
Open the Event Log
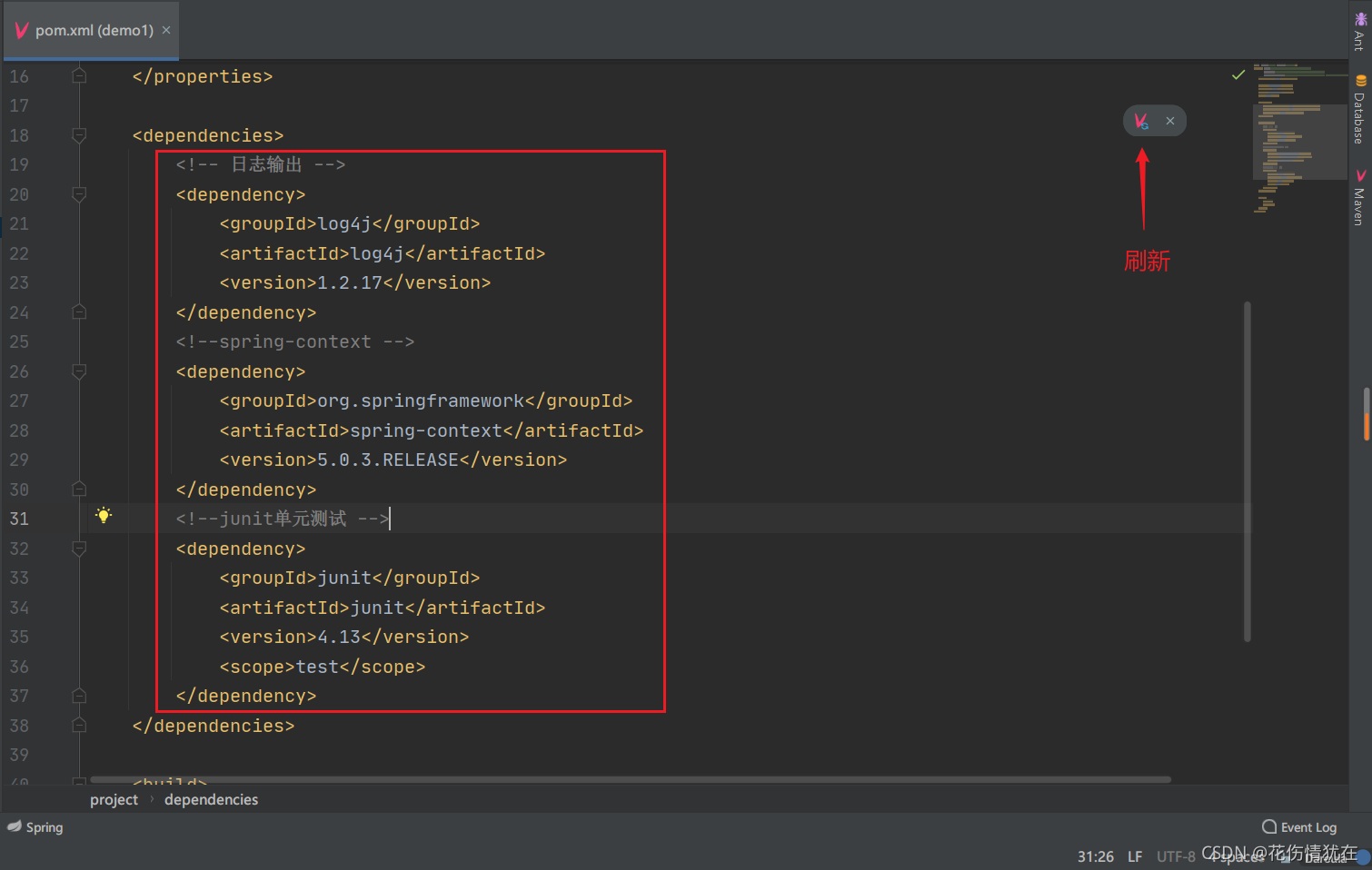pos(1299,827)
